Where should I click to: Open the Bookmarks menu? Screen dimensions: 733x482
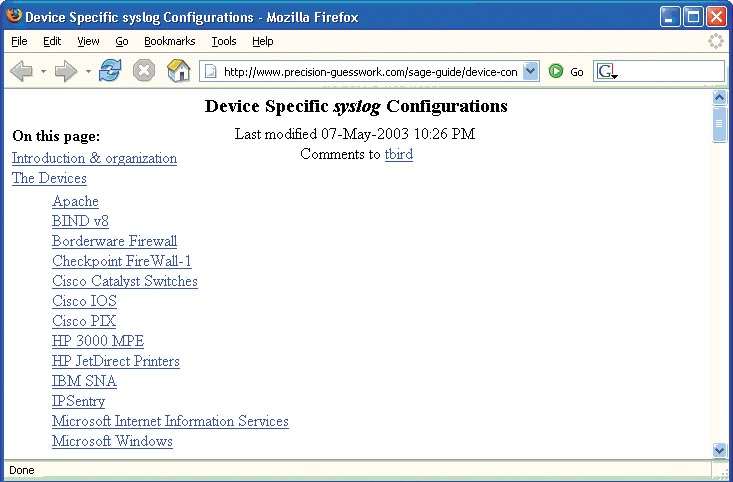click(170, 41)
